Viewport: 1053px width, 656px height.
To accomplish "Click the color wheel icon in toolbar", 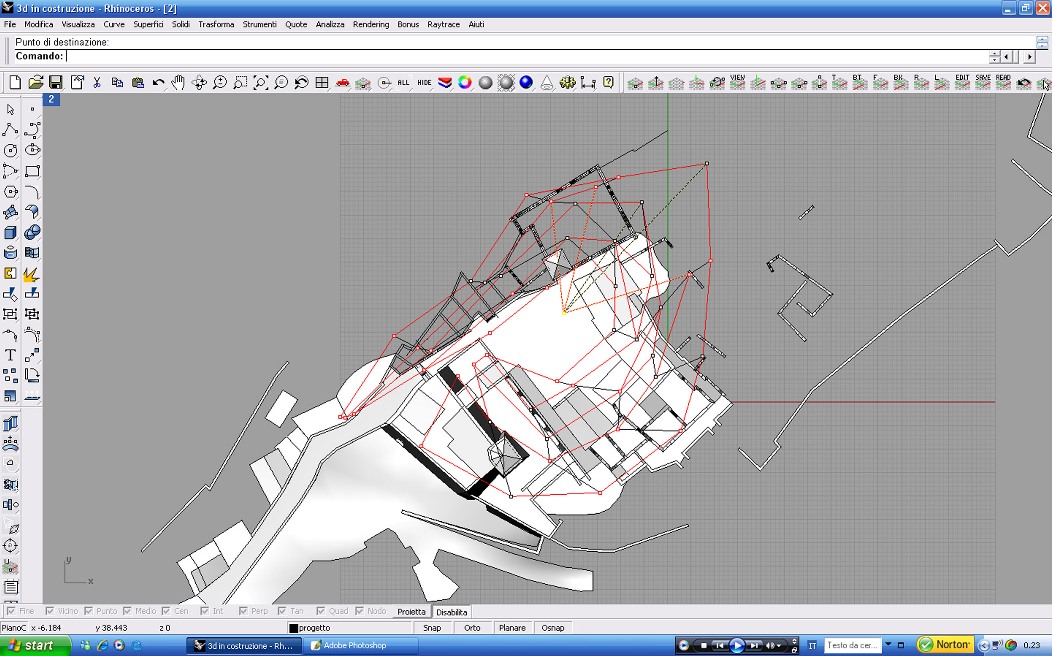I will point(465,83).
